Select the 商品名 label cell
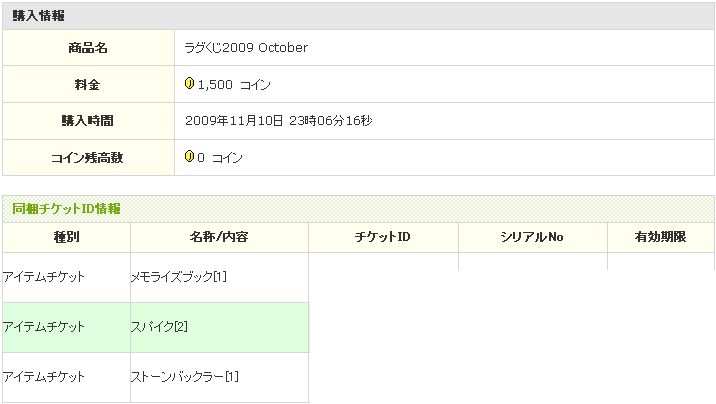Image resolution: width=716 pixels, height=404 pixels. point(88,48)
